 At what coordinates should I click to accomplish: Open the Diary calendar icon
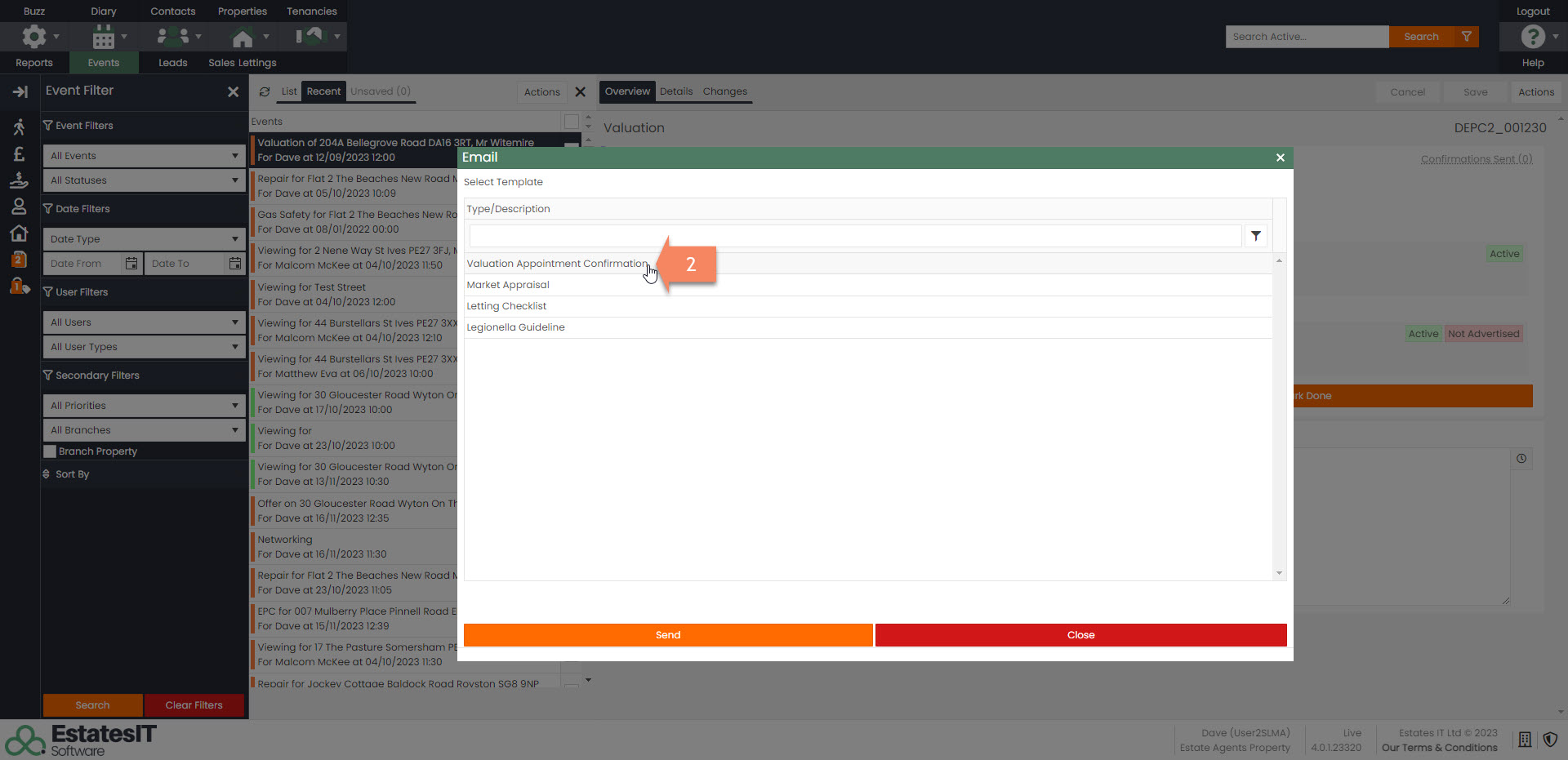point(104,37)
